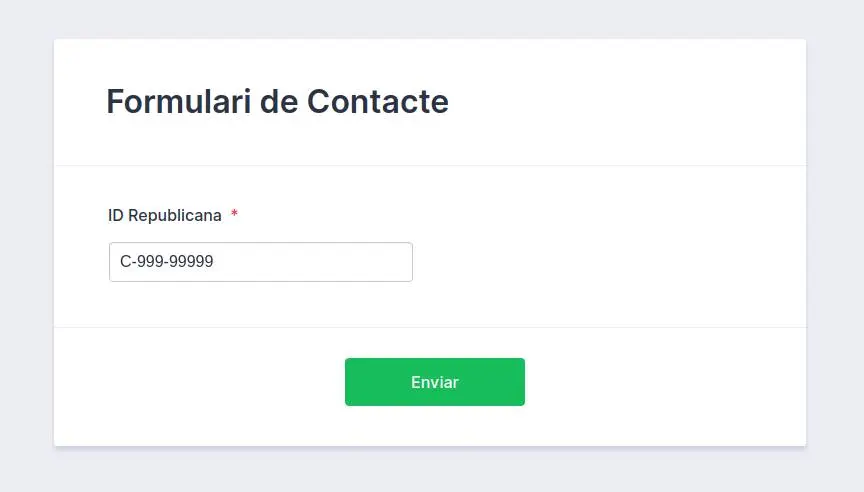Click the Formulari de Contacte heading
Image resolution: width=864 pixels, height=492 pixels.
point(278,101)
